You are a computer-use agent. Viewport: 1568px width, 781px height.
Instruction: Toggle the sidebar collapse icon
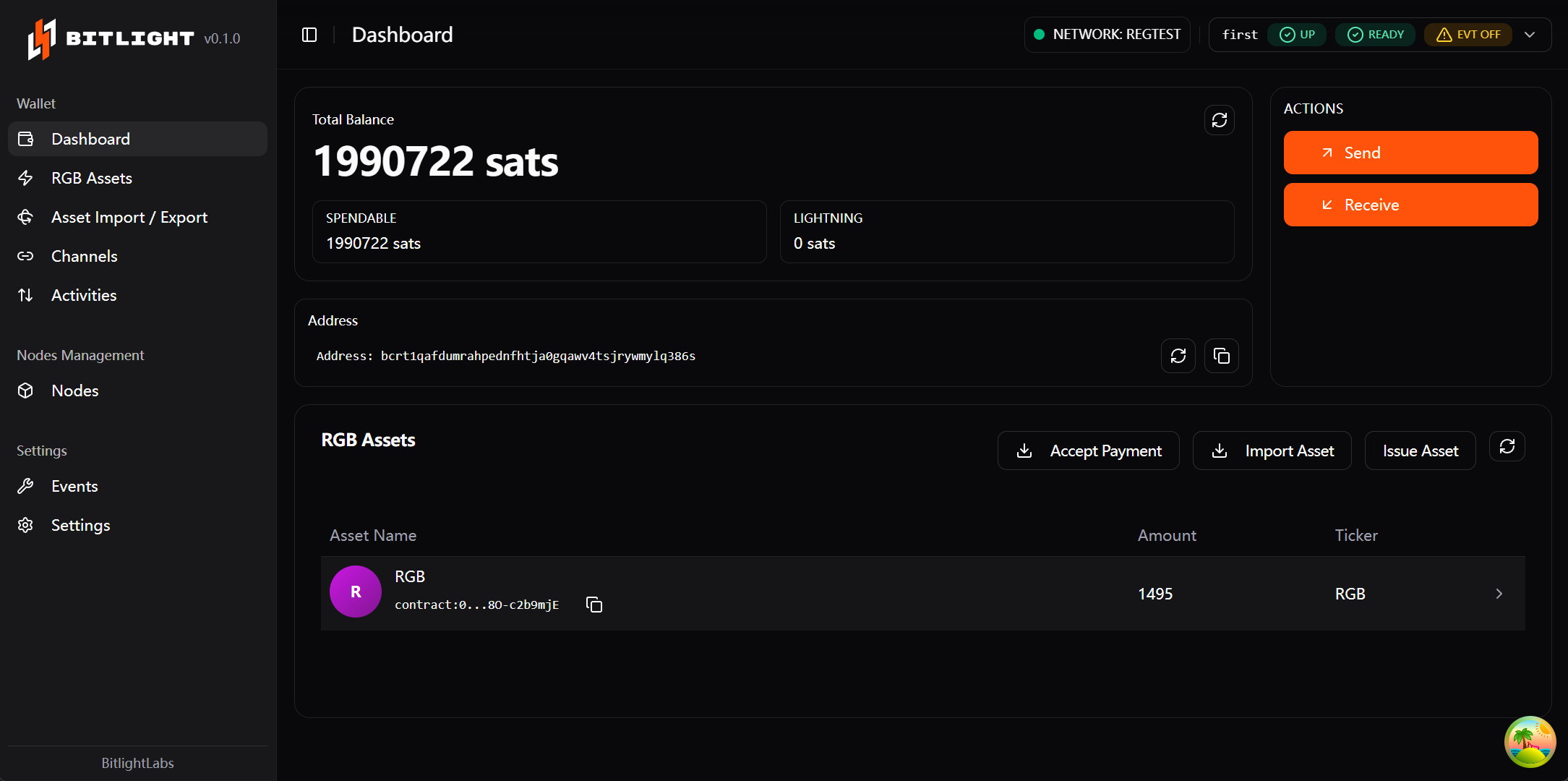(309, 35)
